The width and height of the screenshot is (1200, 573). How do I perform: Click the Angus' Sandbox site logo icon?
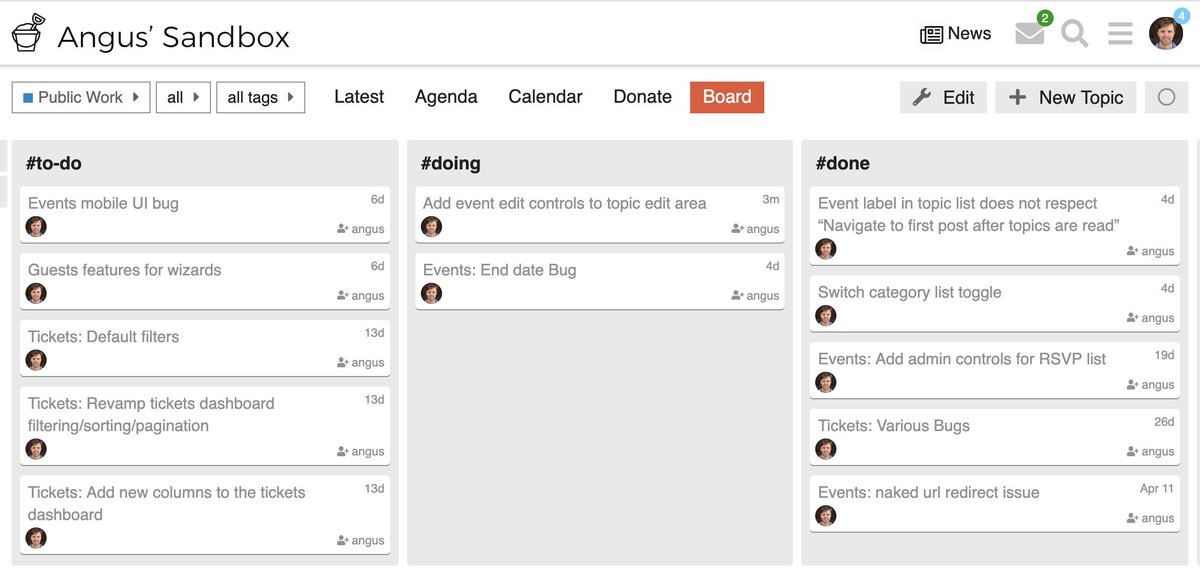[28, 33]
